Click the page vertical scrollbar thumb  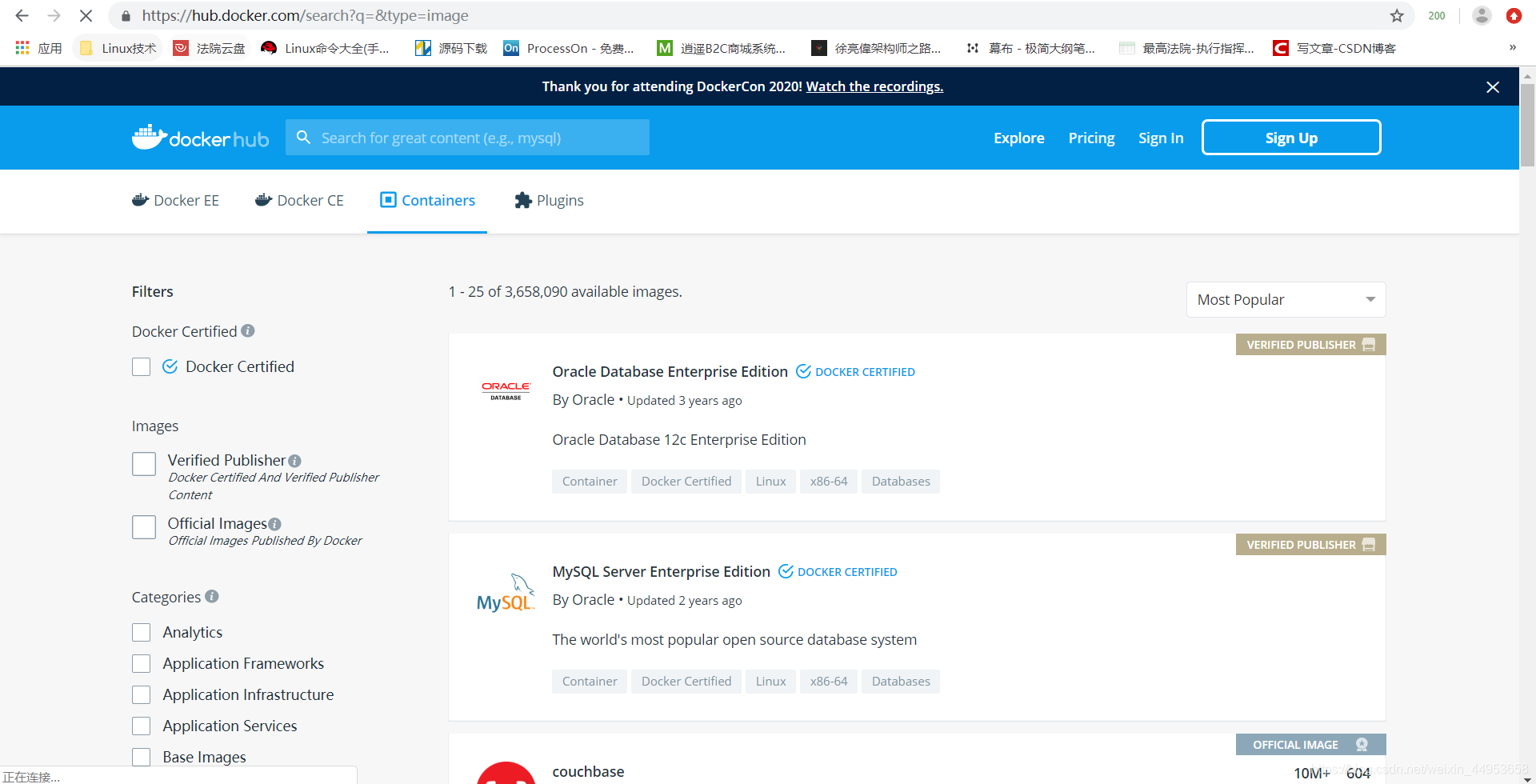pos(1527,124)
